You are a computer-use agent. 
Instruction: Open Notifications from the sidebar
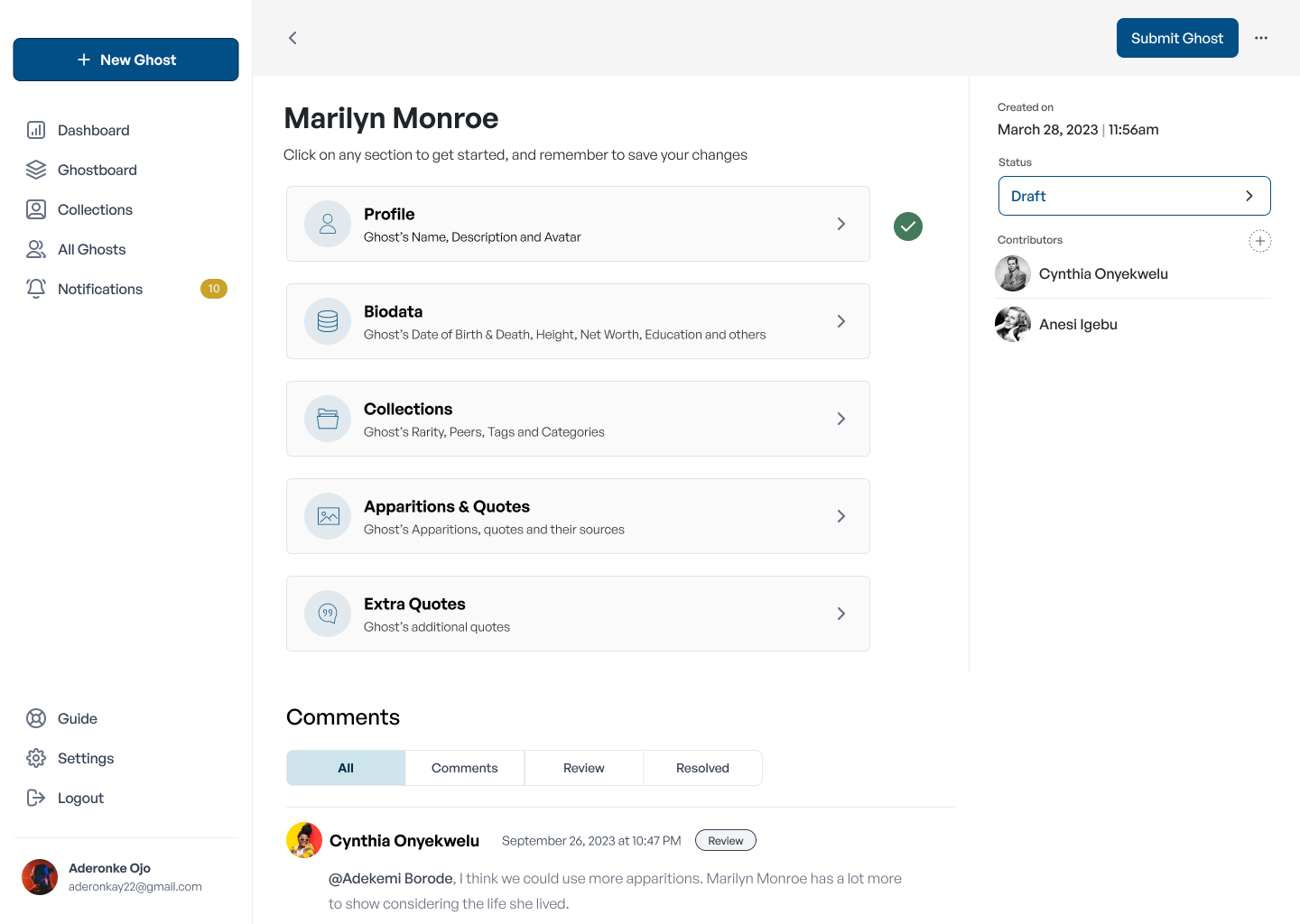click(100, 289)
